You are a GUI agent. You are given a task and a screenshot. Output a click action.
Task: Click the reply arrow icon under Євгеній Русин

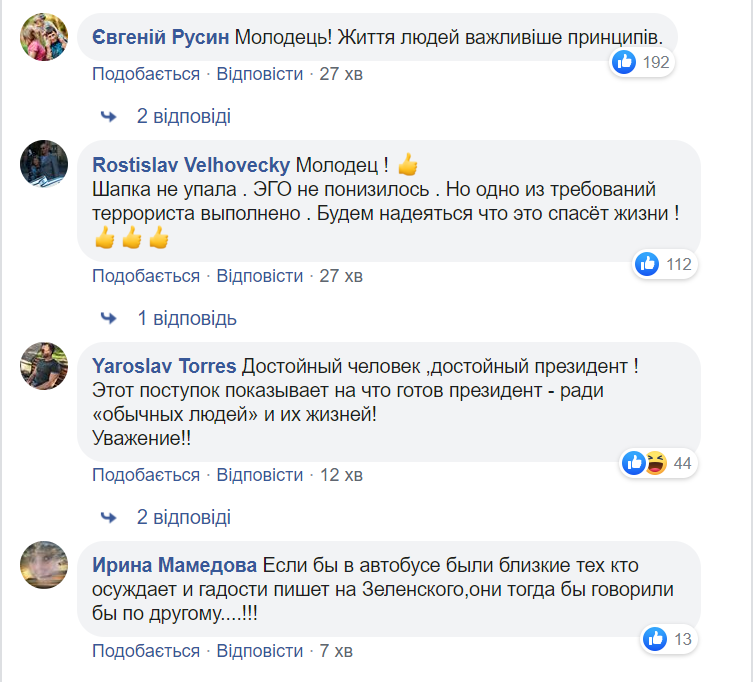[109, 117]
